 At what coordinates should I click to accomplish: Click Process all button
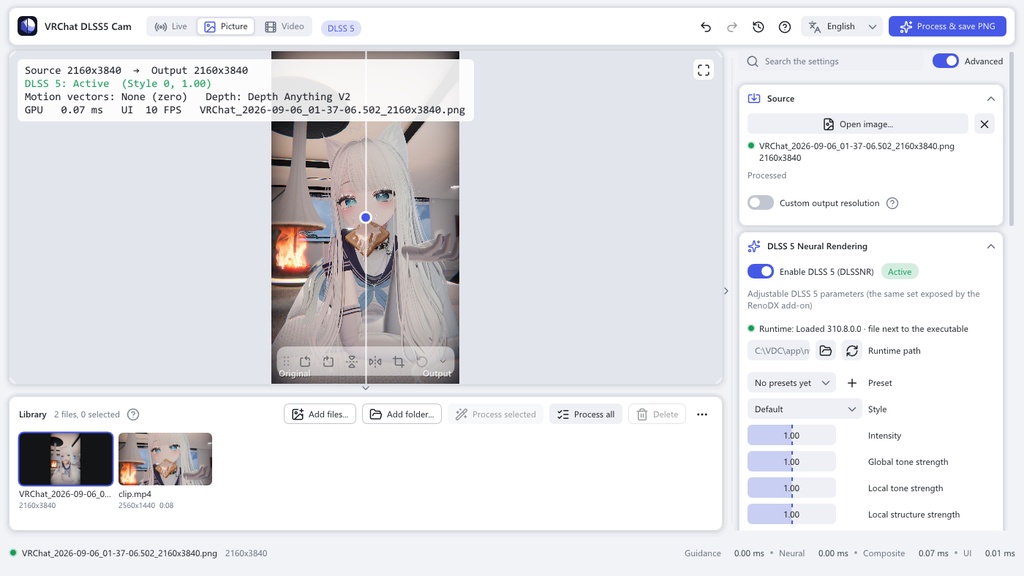pyautogui.click(x=586, y=414)
